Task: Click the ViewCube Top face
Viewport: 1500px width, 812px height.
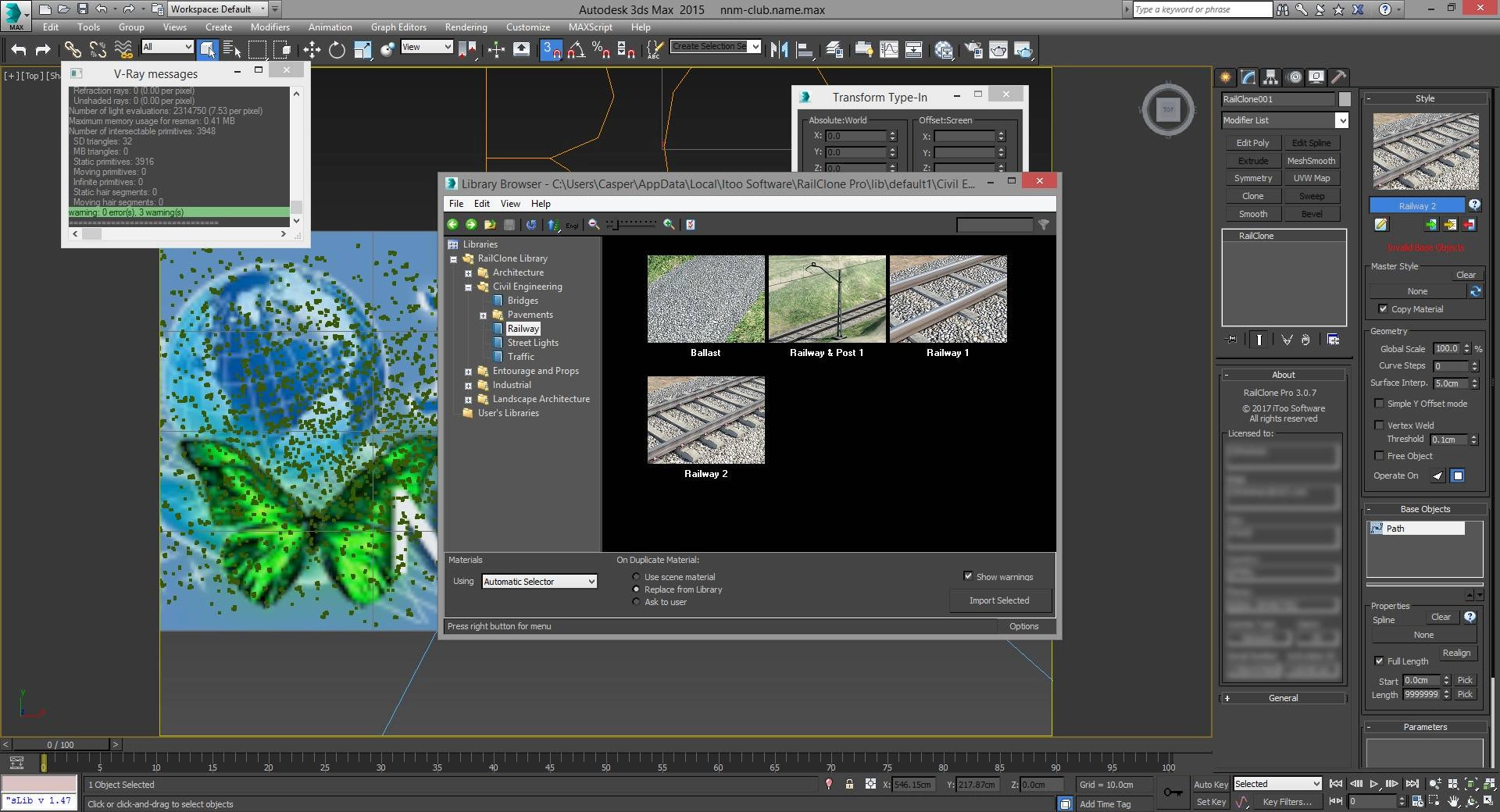Action: click(x=1168, y=109)
